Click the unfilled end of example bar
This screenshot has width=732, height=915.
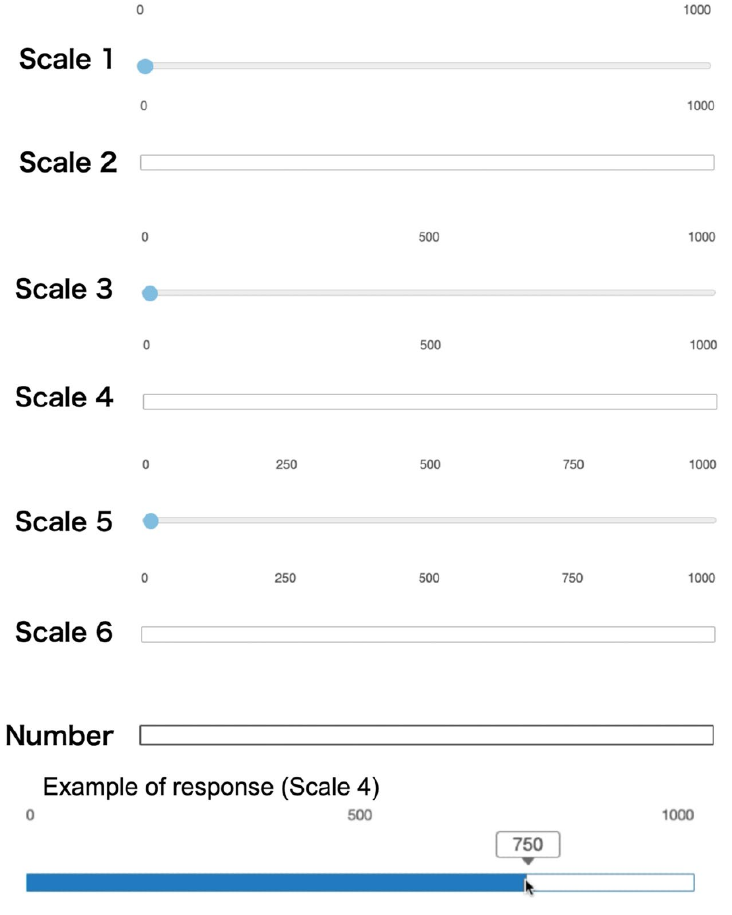click(x=611, y=883)
